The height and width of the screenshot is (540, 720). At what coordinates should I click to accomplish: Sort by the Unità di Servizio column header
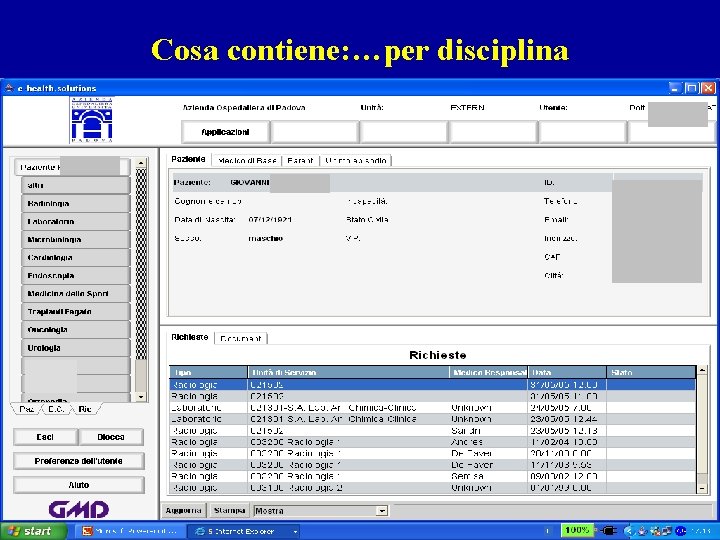(349, 372)
